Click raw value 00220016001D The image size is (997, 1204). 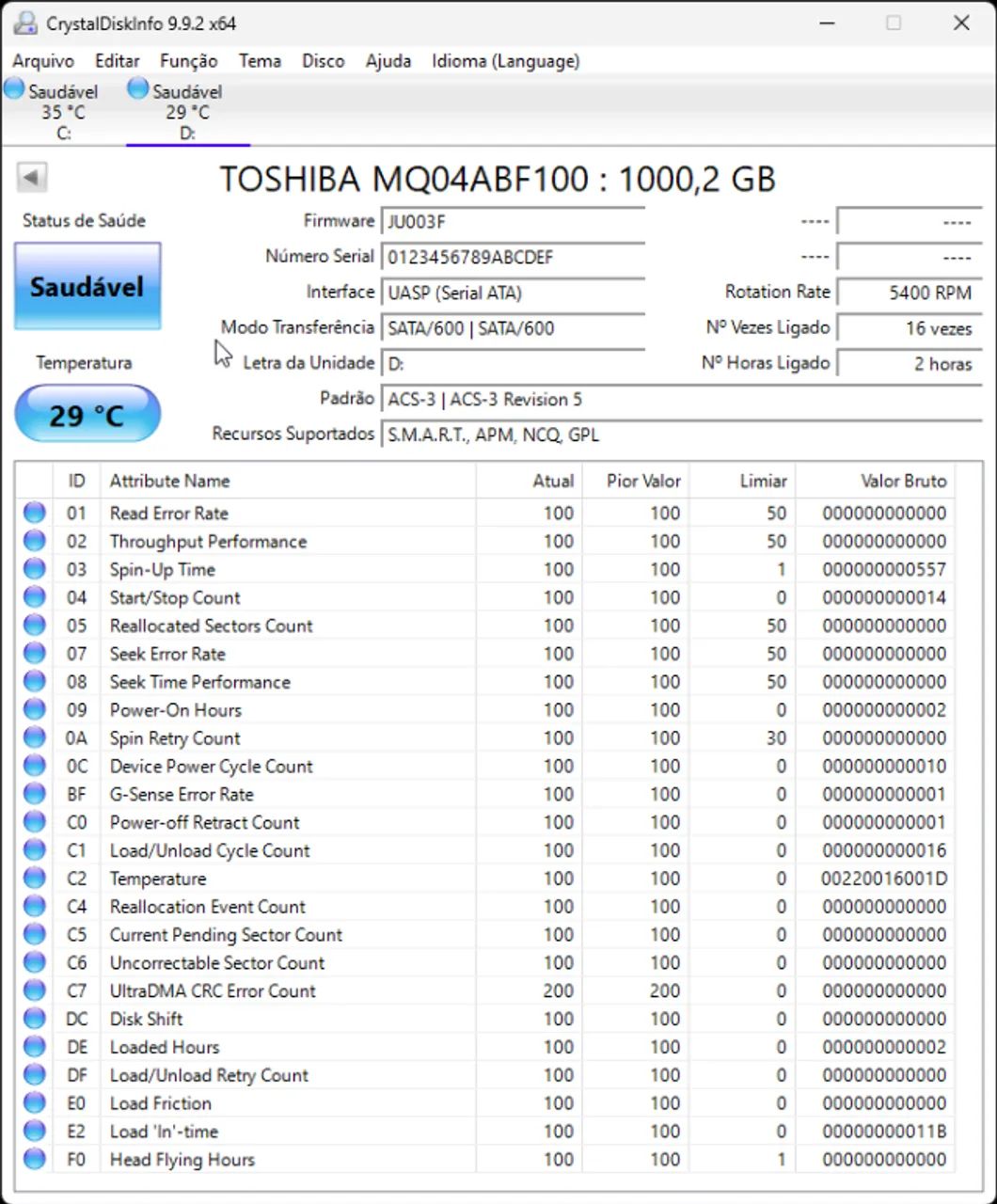click(884, 879)
